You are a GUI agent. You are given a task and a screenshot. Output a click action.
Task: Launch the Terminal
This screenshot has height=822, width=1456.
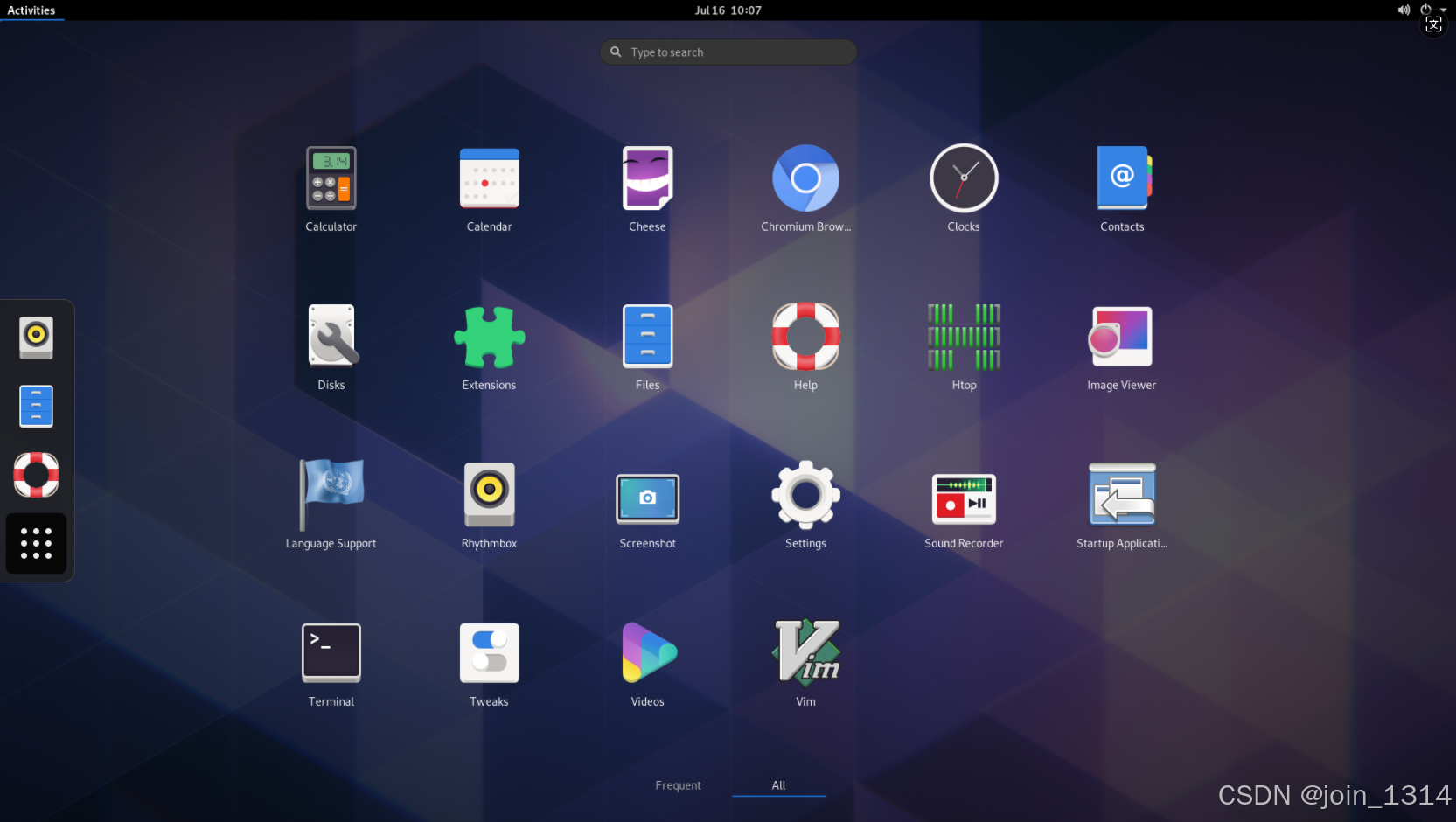(331, 653)
